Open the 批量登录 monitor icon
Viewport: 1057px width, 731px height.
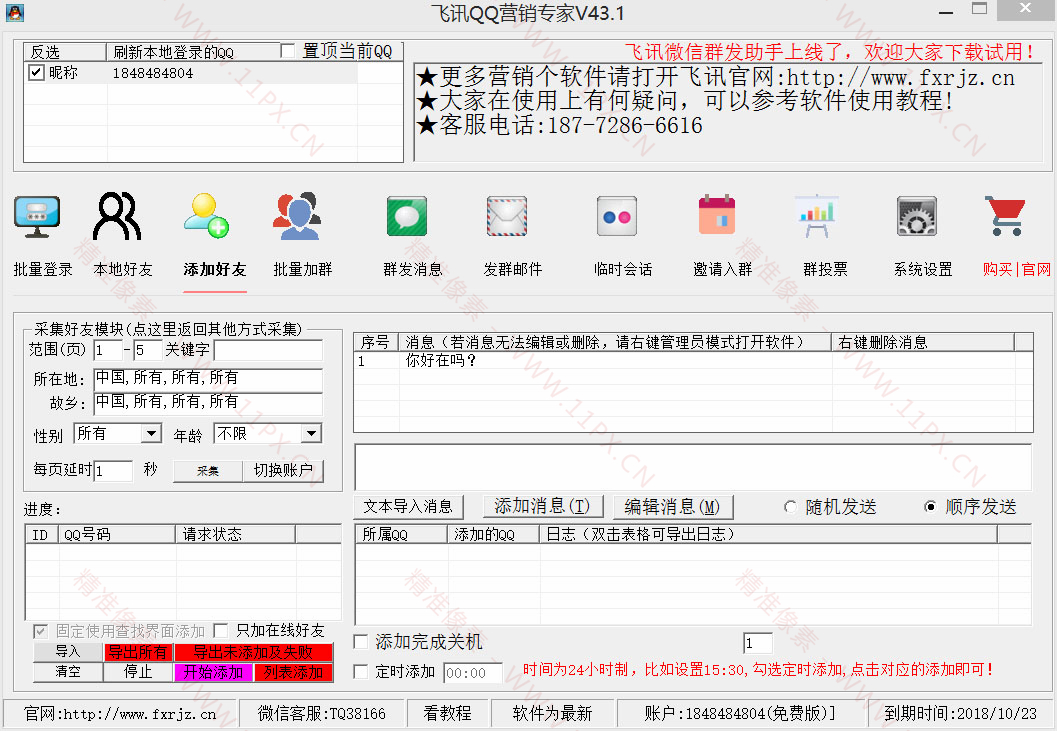pos(37,217)
